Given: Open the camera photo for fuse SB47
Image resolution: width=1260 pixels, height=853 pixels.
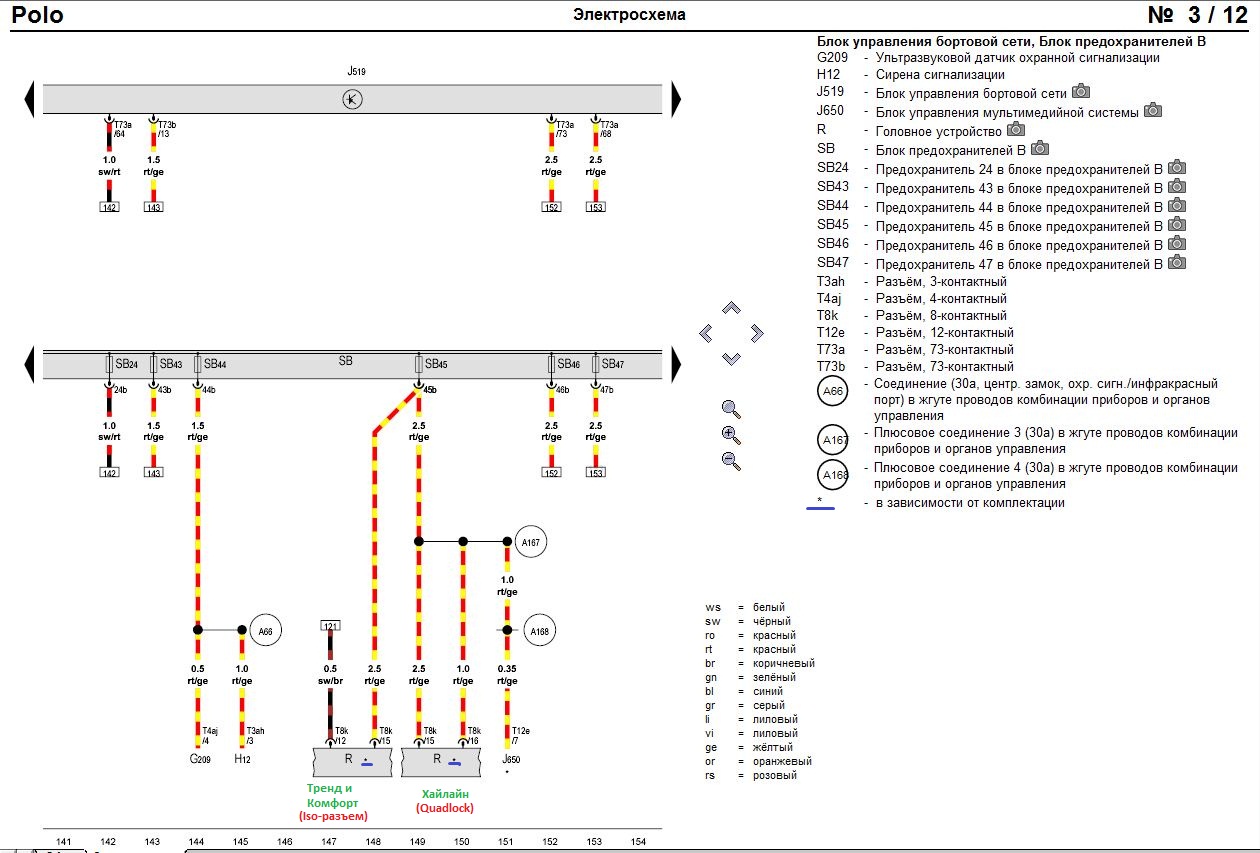Looking at the screenshot, I should (1177, 263).
